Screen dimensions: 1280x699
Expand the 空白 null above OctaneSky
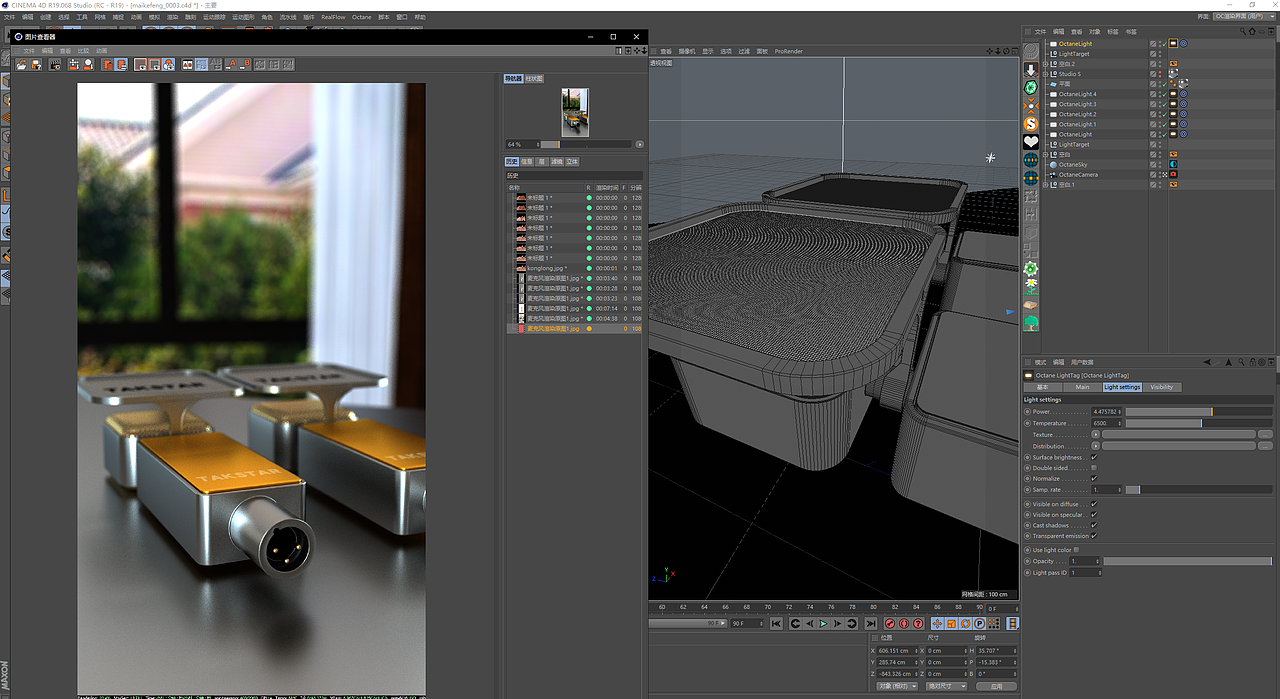(x=1045, y=154)
